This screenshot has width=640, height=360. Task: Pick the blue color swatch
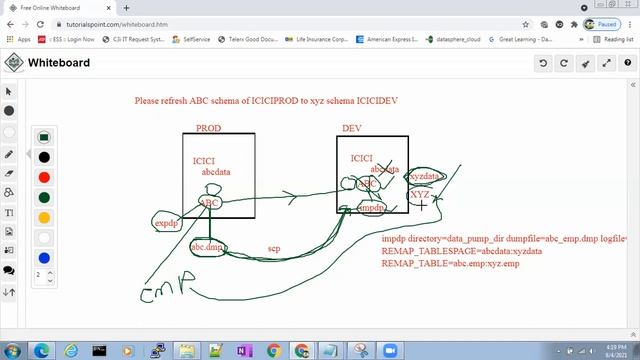point(44,258)
